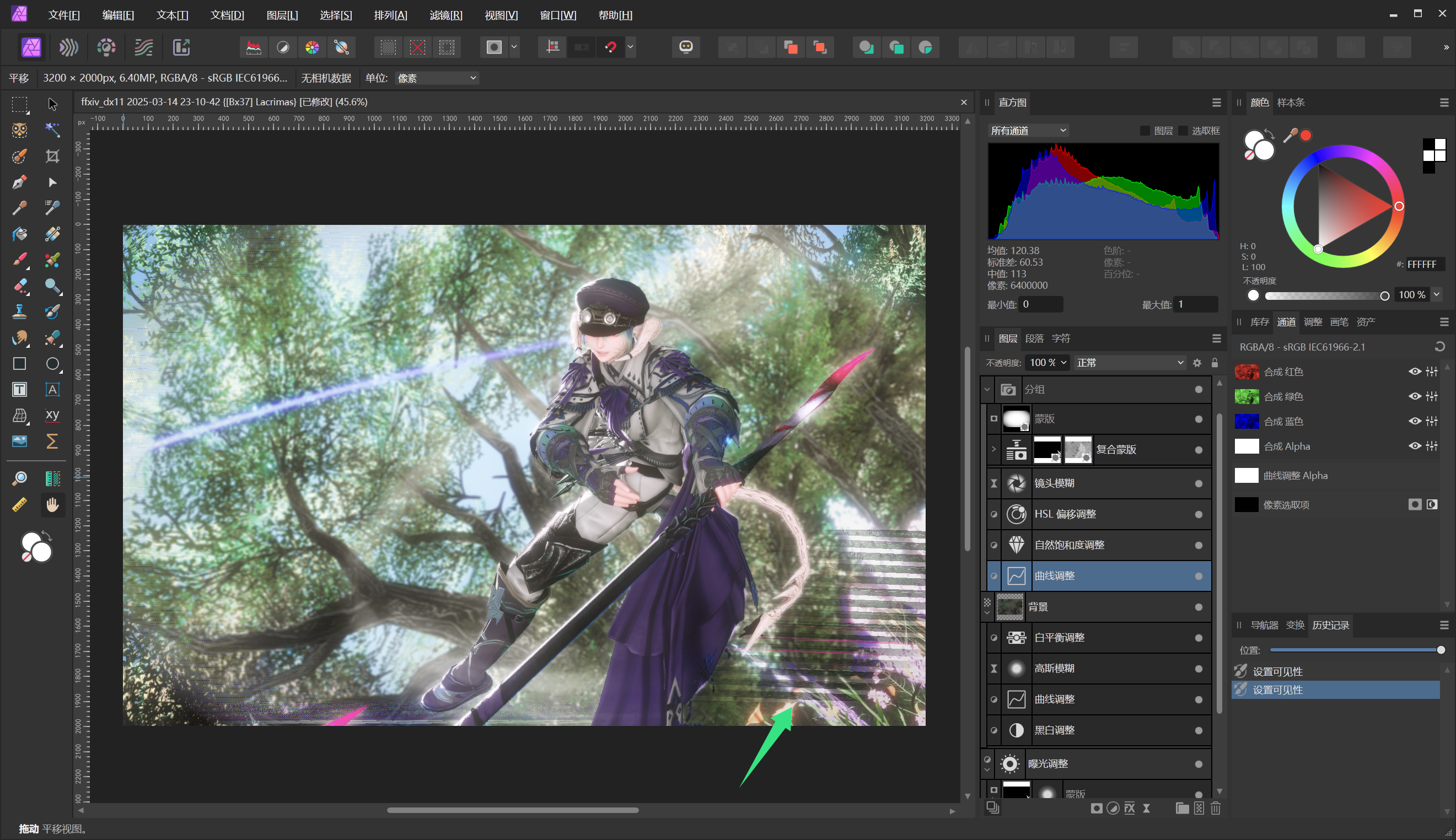Toggle visibility dot of 镜头模糊 layer
Image resolution: width=1456 pixels, height=840 pixels.
pyautogui.click(x=1199, y=483)
